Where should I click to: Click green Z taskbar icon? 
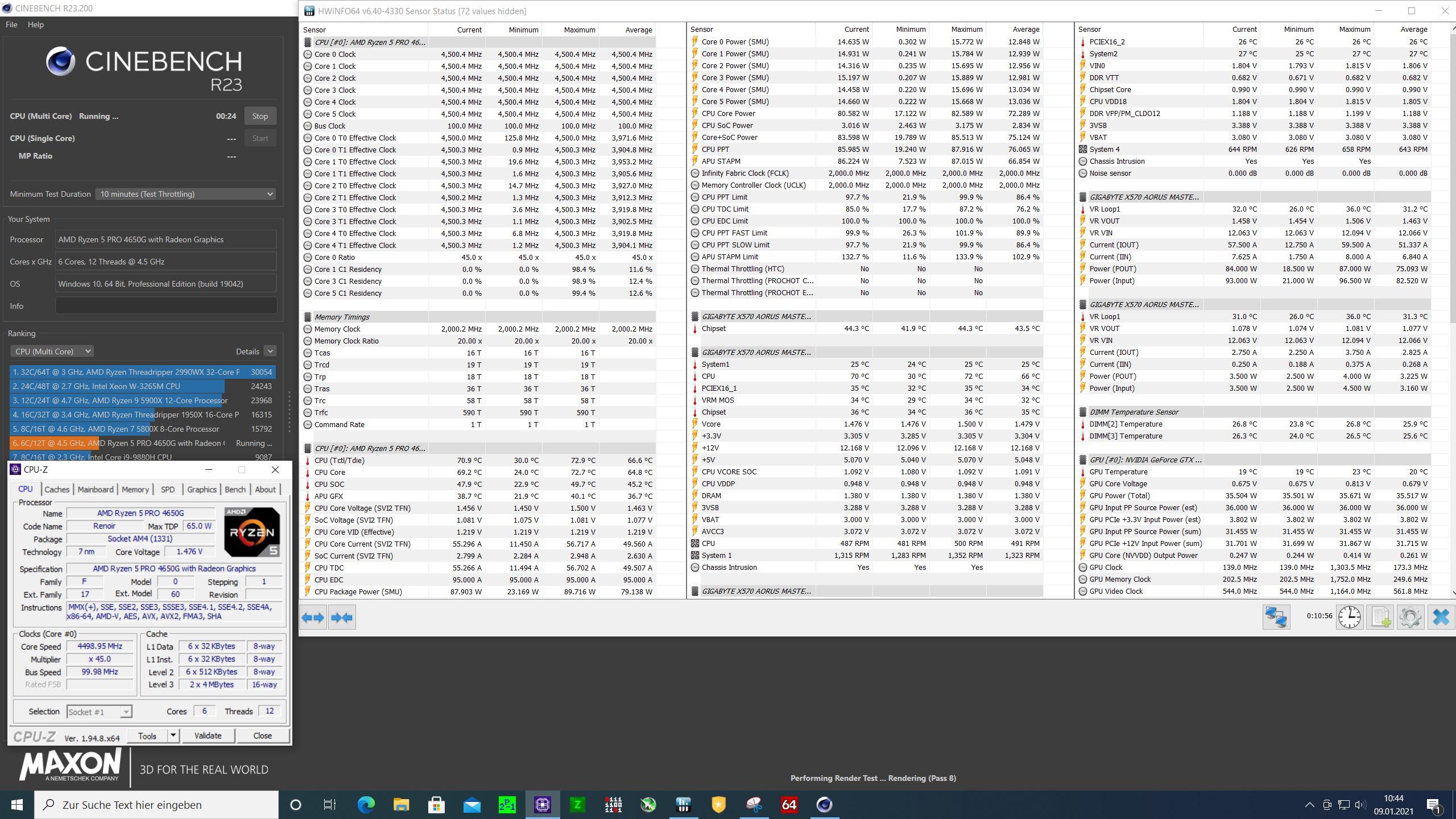(577, 805)
